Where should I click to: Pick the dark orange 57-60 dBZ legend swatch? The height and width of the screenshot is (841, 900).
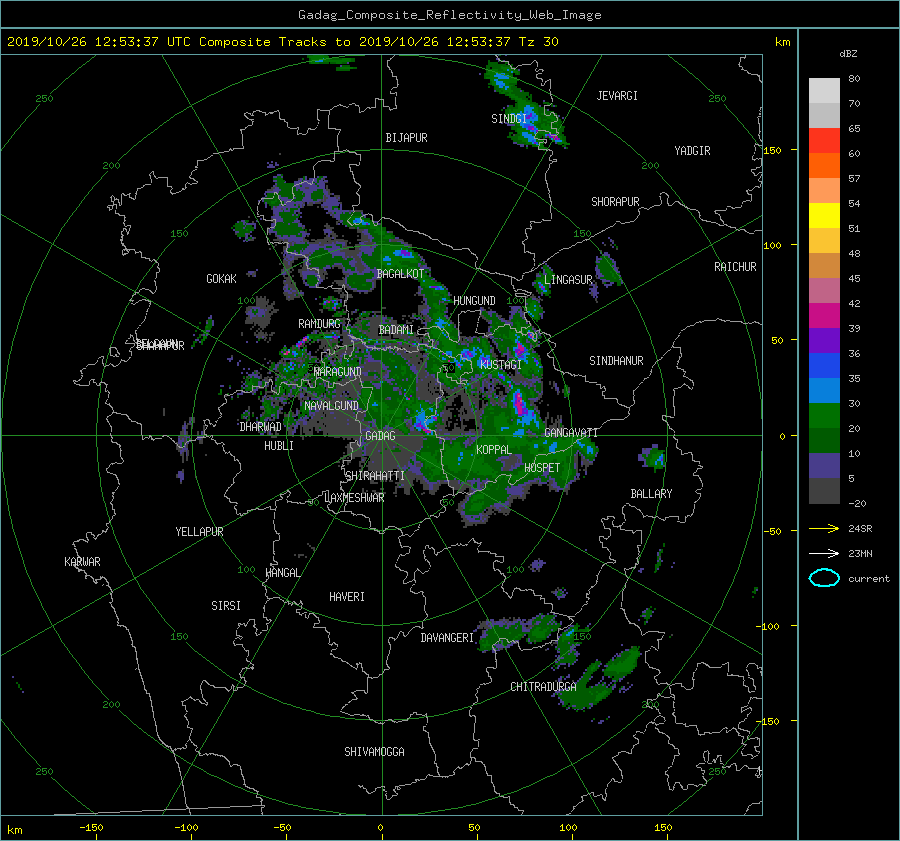click(x=824, y=166)
